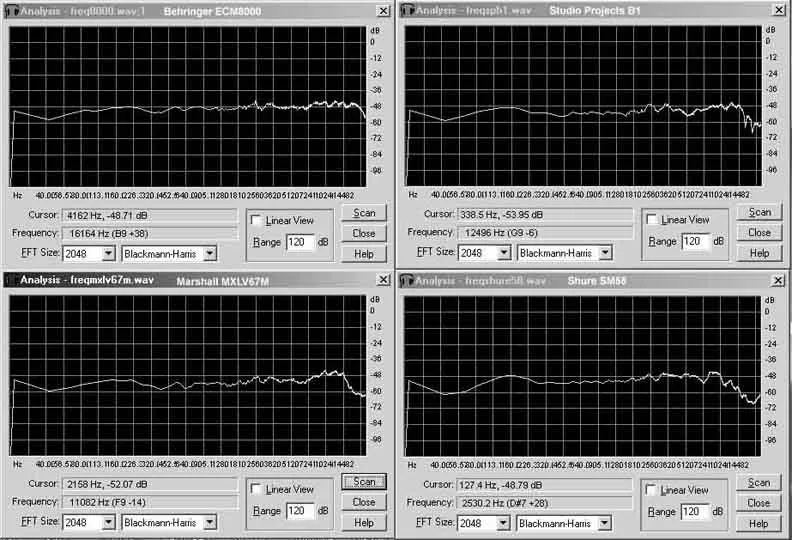
Task: Click spectrum graph in Shure SM58 window
Action: click(582, 376)
